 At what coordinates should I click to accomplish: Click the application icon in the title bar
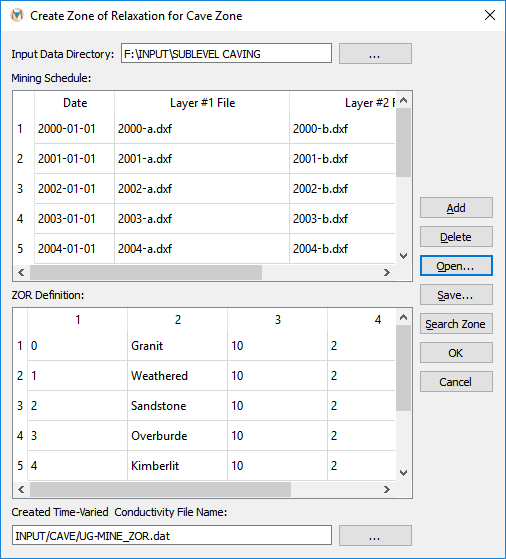coord(17,15)
